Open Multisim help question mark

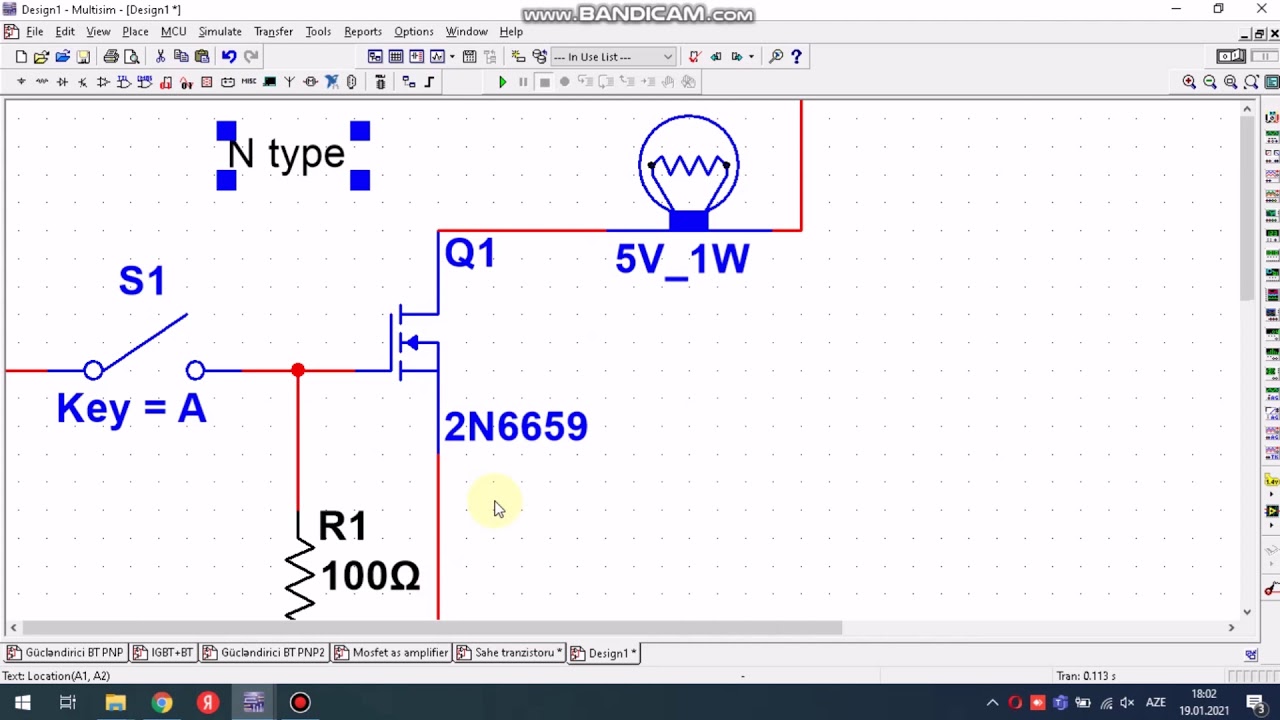click(796, 56)
